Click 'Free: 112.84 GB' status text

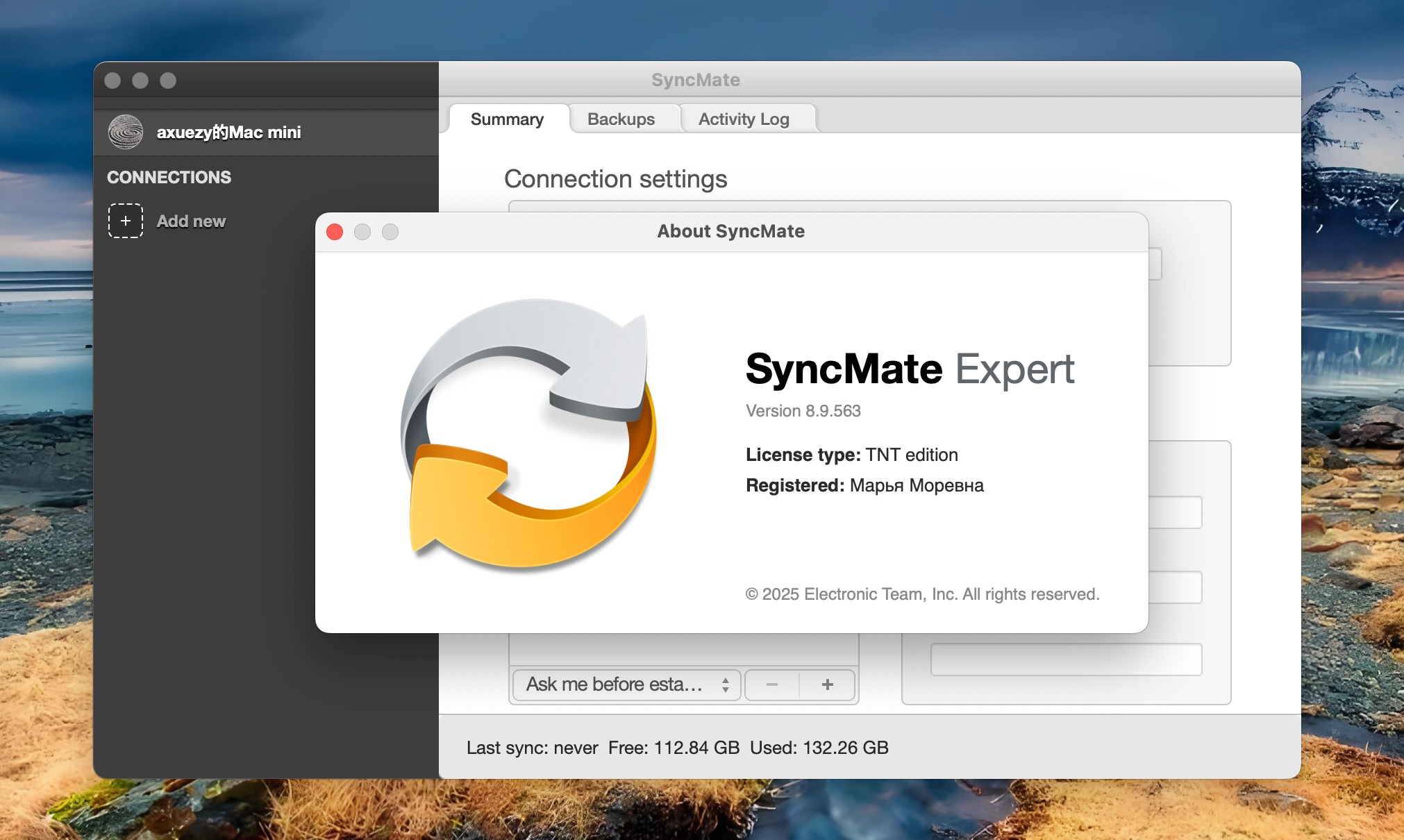point(674,748)
